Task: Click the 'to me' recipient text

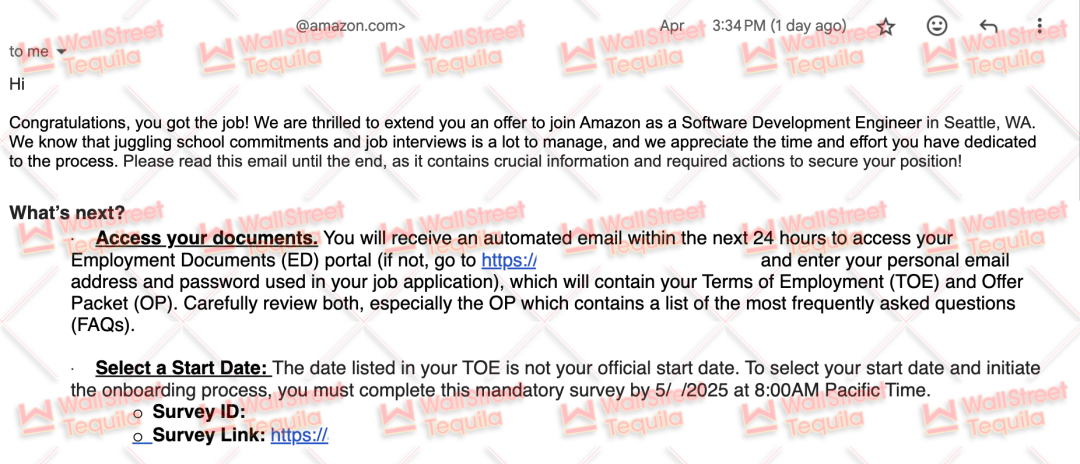Action: [x=29, y=52]
